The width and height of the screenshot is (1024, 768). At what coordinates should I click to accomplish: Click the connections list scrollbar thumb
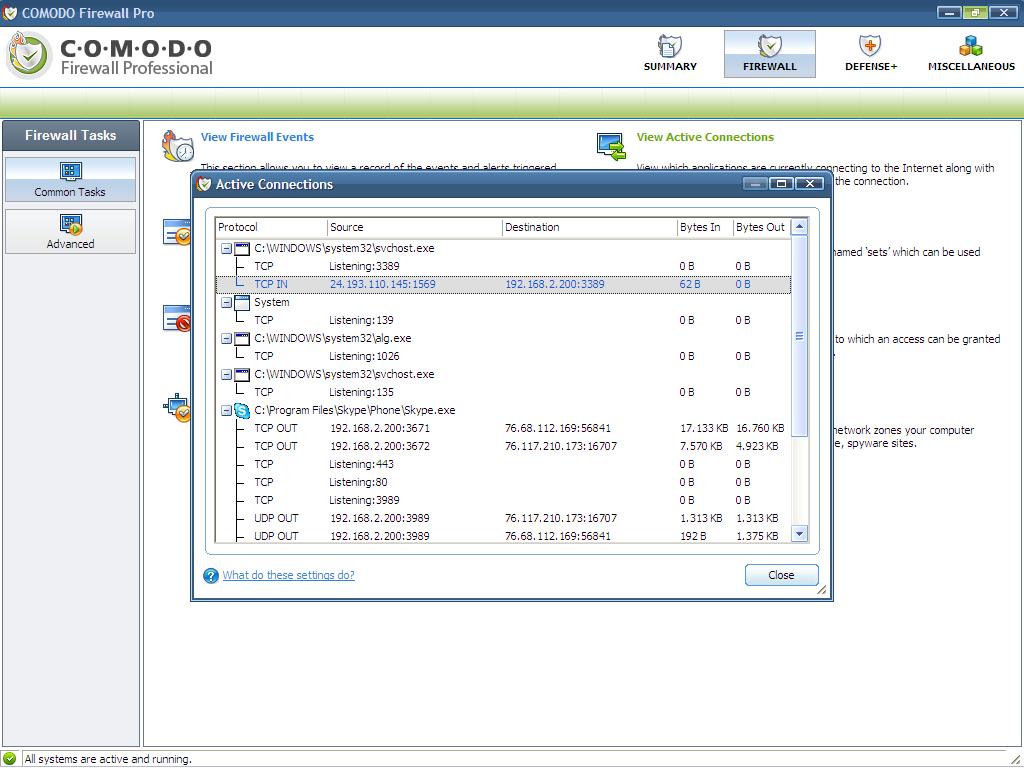[x=799, y=336]
